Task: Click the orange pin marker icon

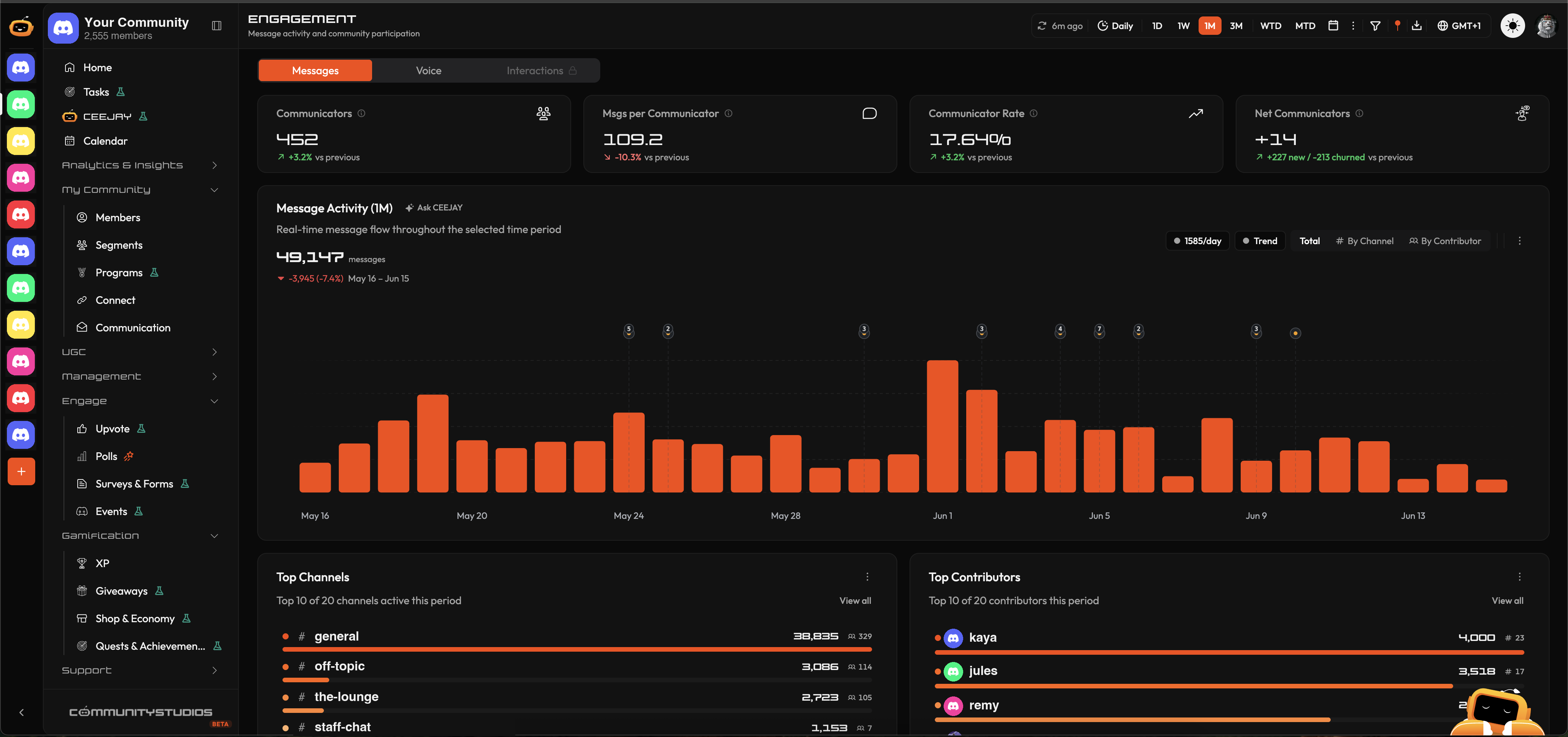Action: coord(1398,26)
